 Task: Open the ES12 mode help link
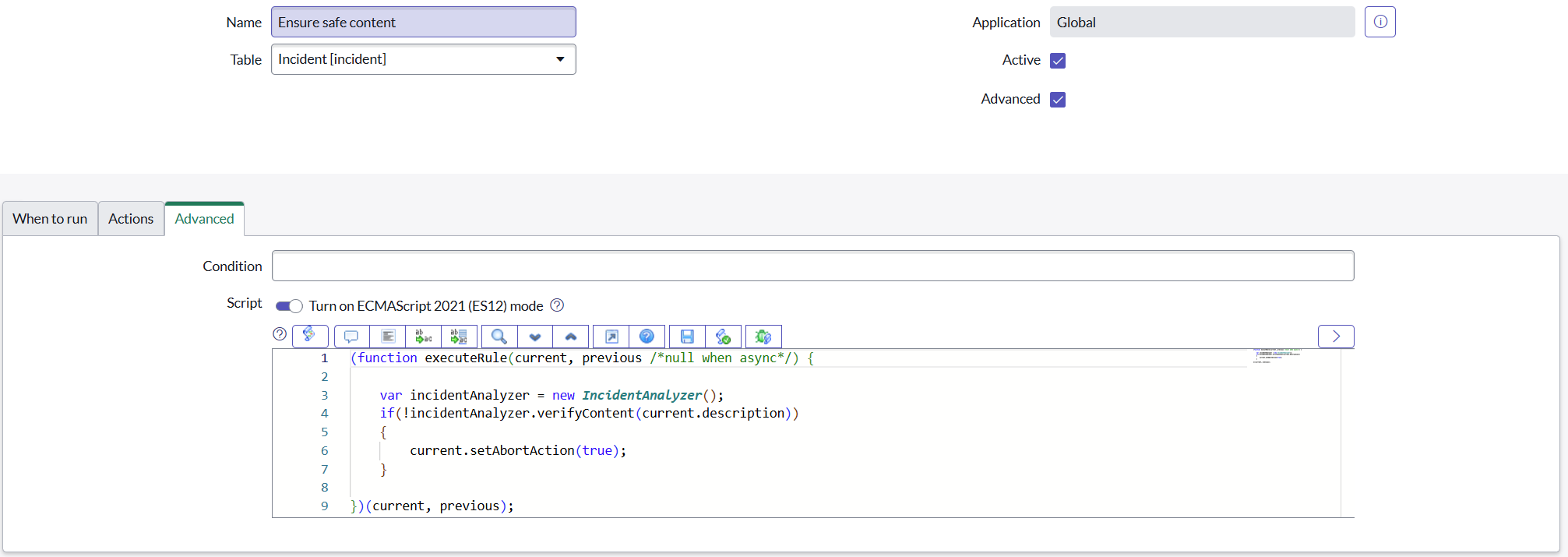coord(557,305)
